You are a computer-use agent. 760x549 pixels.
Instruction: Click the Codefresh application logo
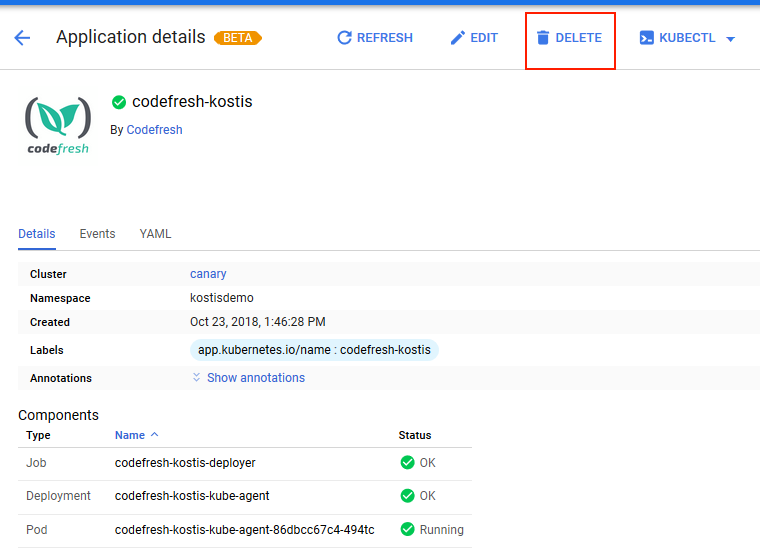[57, 125]
